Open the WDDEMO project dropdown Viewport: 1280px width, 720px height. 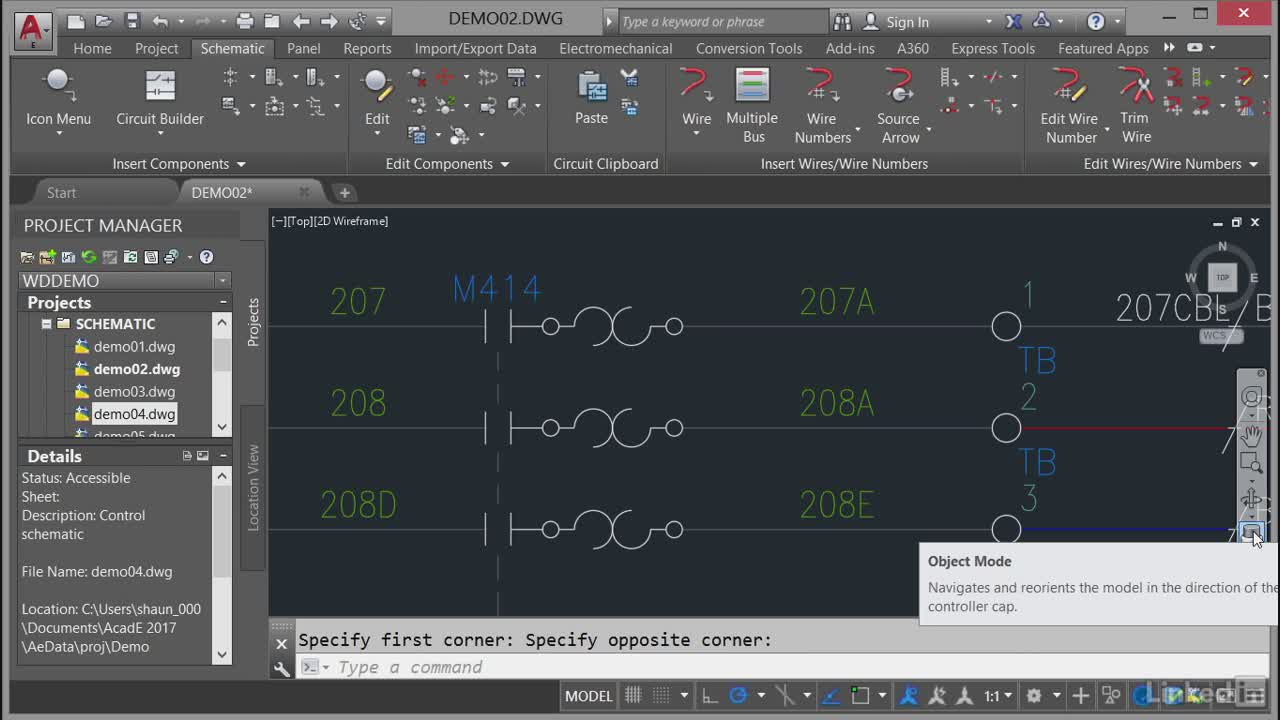[222, 281]
